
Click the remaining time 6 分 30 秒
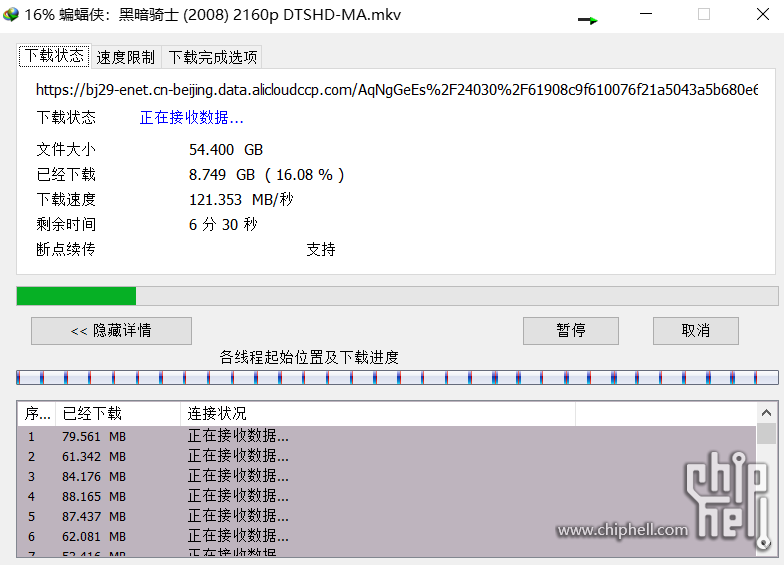pos(223,224)
